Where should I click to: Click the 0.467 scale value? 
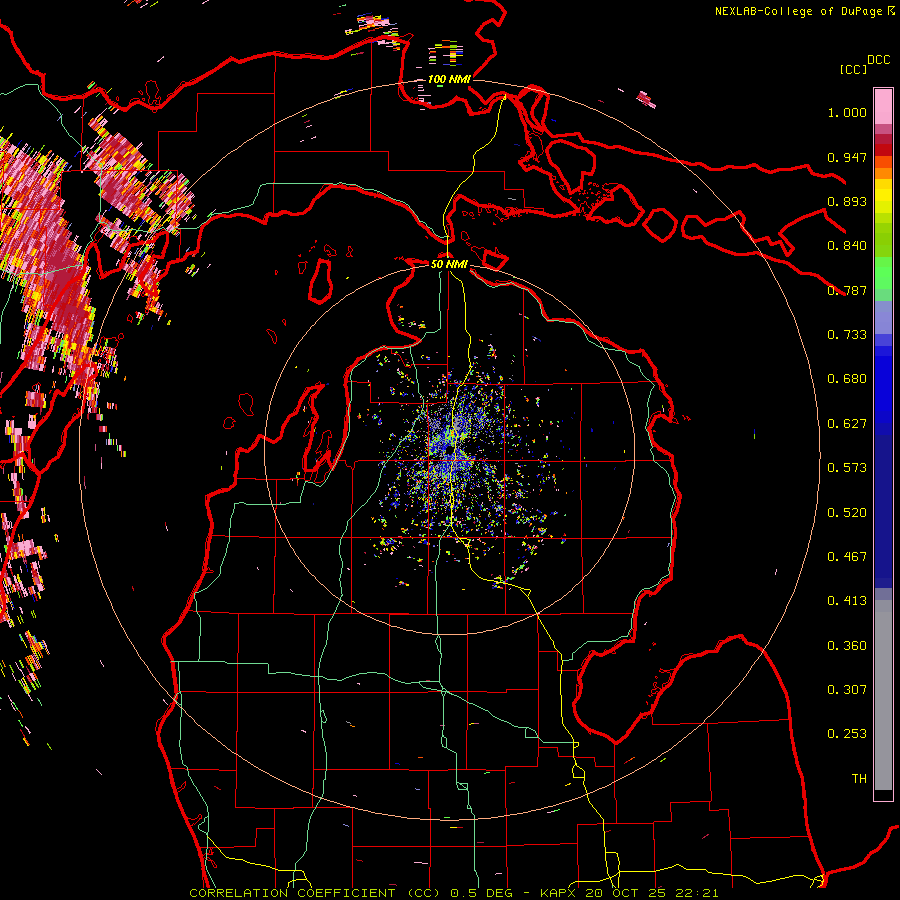847,557
